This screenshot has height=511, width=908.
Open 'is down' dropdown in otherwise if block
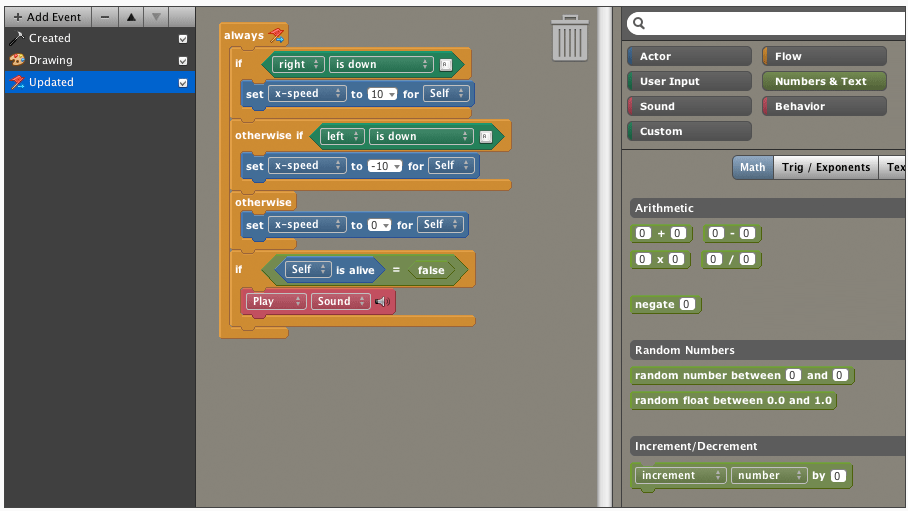pyautogui.click(x=421, y=136)
